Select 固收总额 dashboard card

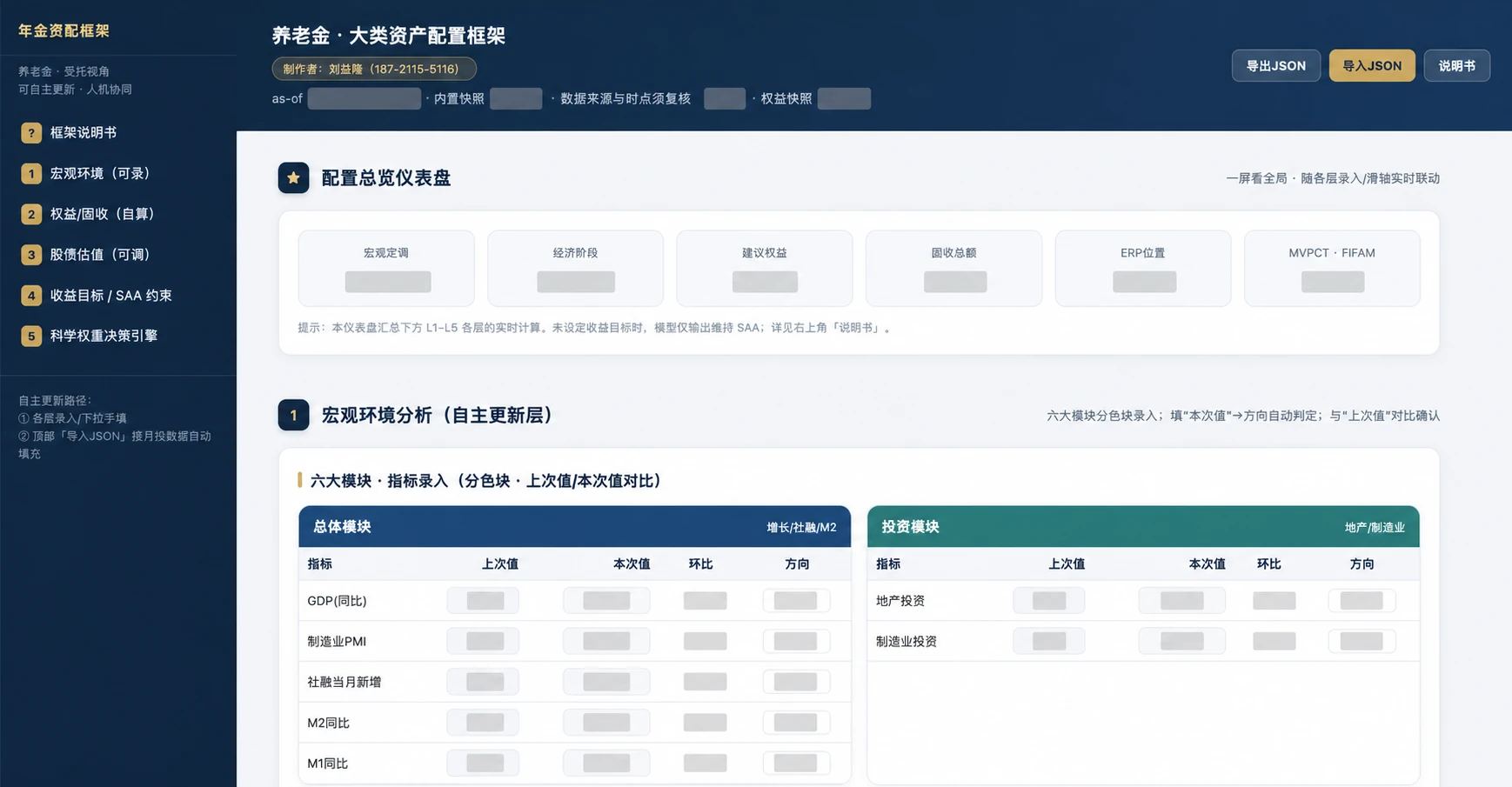[x=953, y=268]
